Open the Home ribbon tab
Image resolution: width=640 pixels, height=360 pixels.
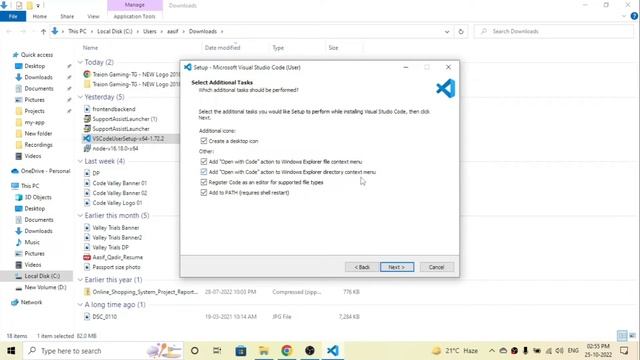[40, 16]
